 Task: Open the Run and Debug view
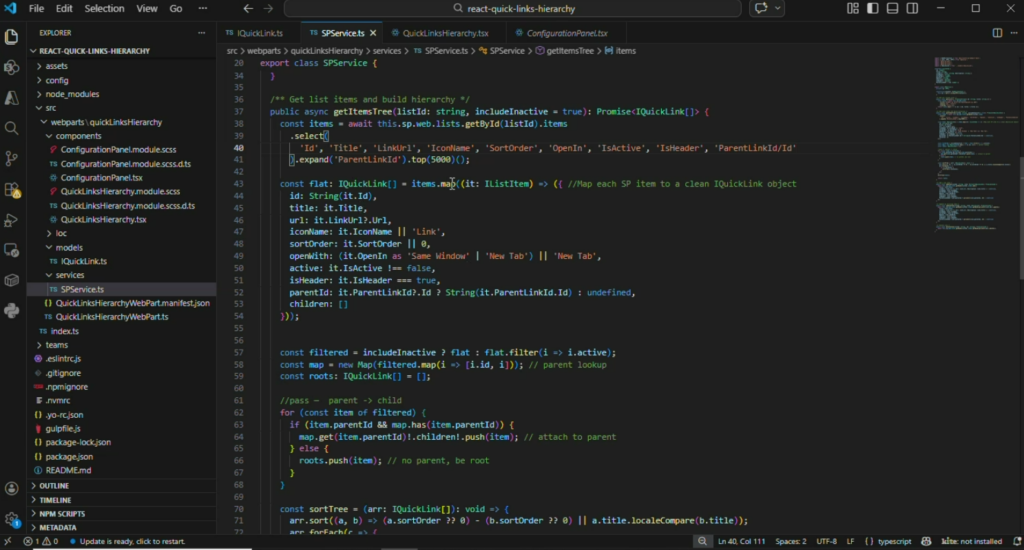(12, 220)
